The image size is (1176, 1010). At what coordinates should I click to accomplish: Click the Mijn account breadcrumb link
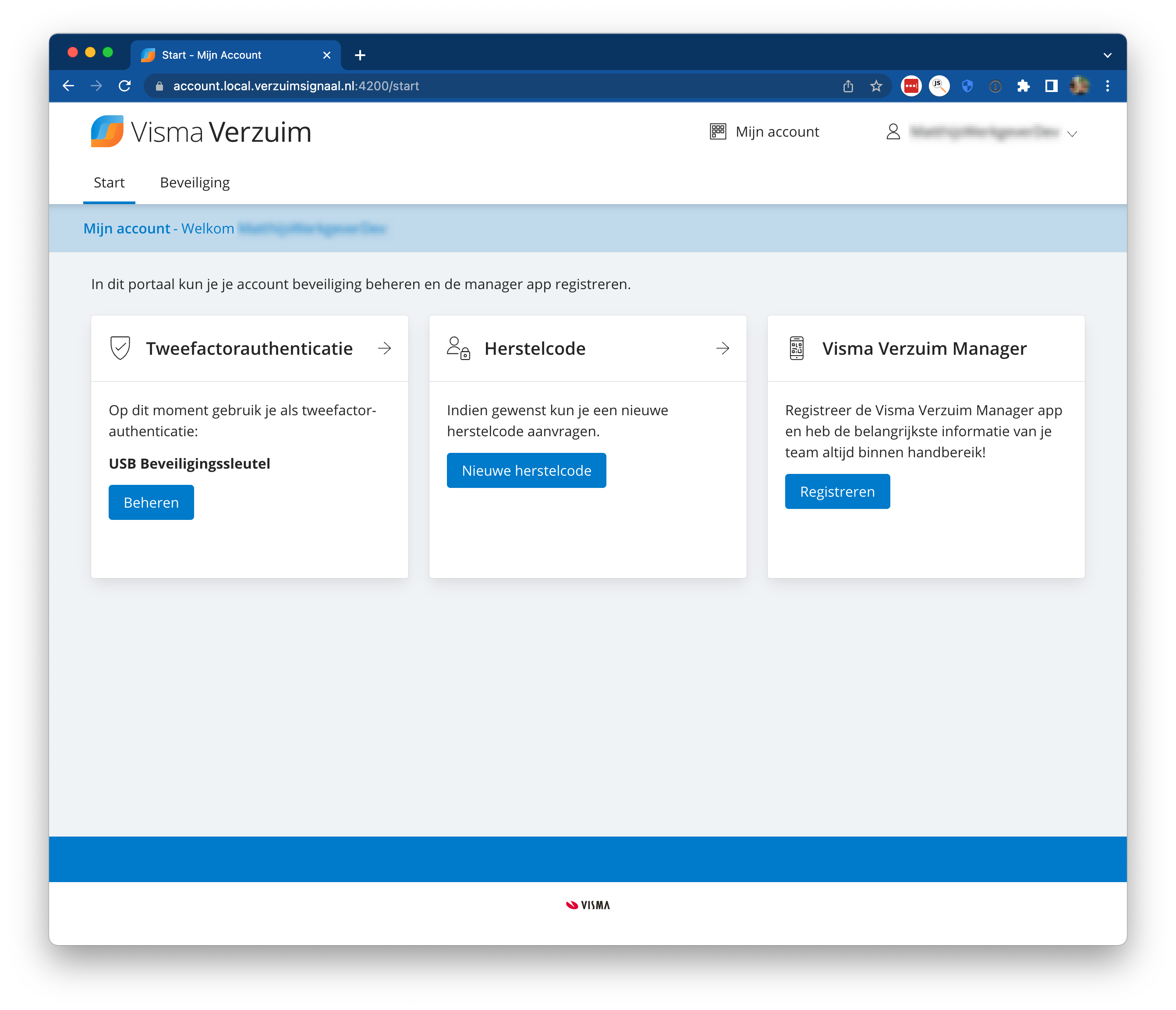pyautogui.click(x=127, y=228)
